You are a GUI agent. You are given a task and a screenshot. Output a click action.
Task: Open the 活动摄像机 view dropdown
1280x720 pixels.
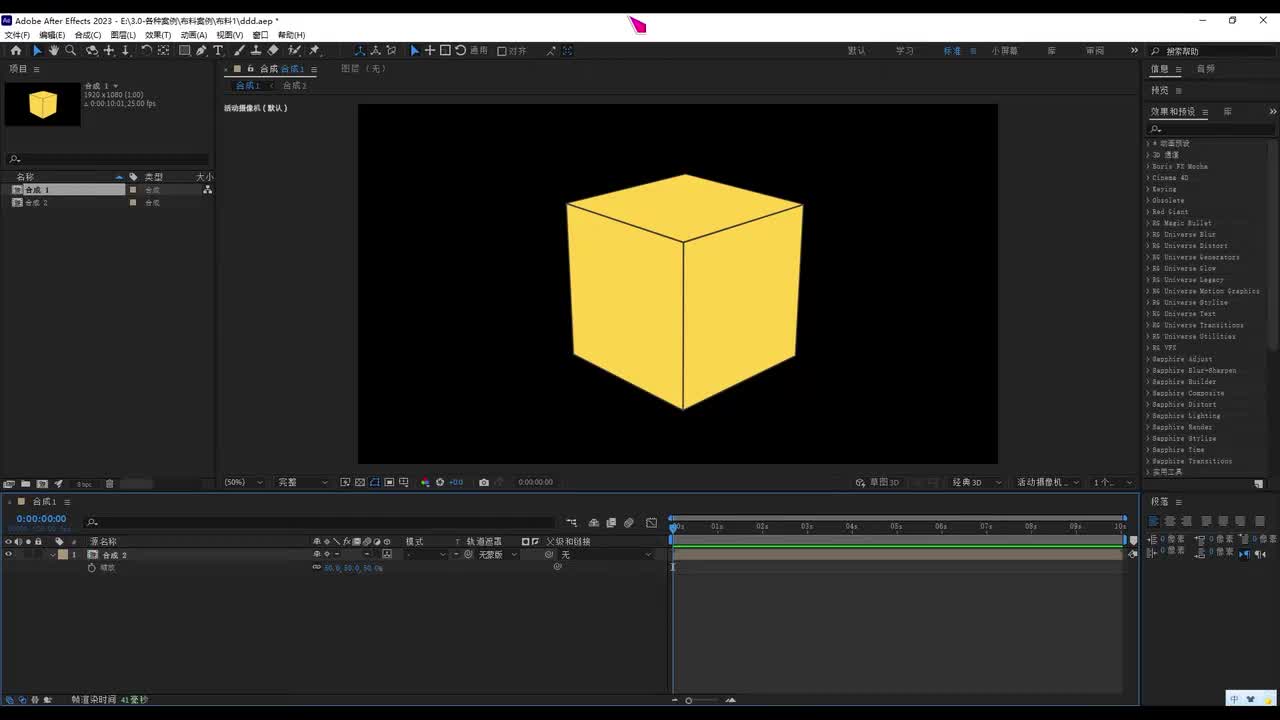(x=1049, y=482)
